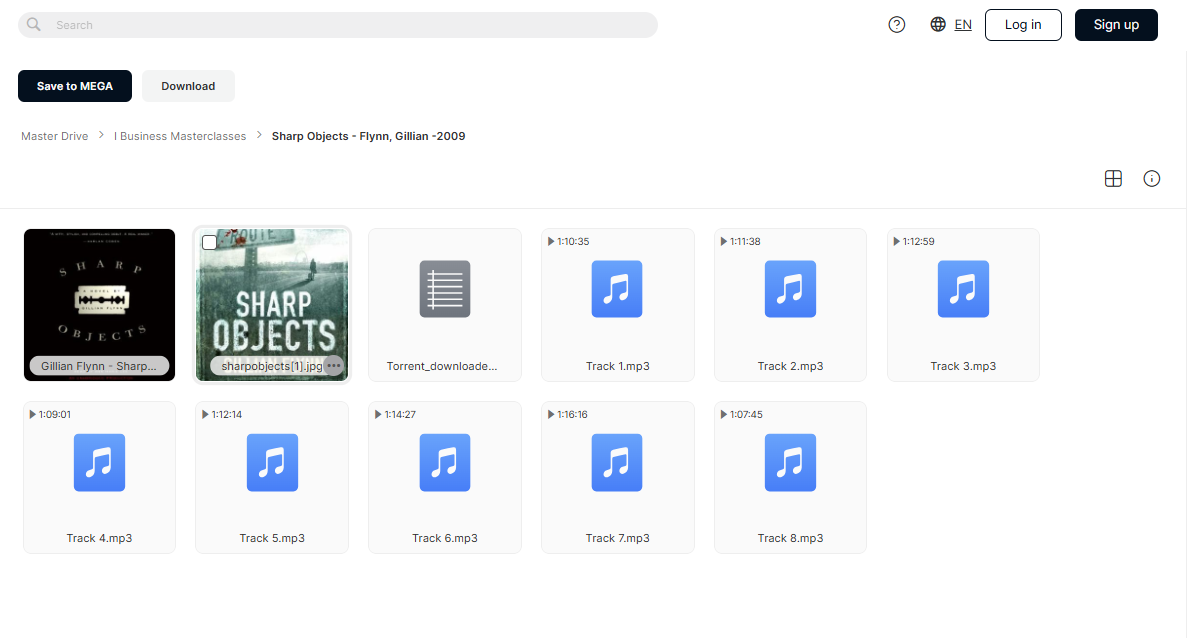Screen dimensions: 1187x638
Task: Click Save to MEGA button
Action: (x=75, y=86)
